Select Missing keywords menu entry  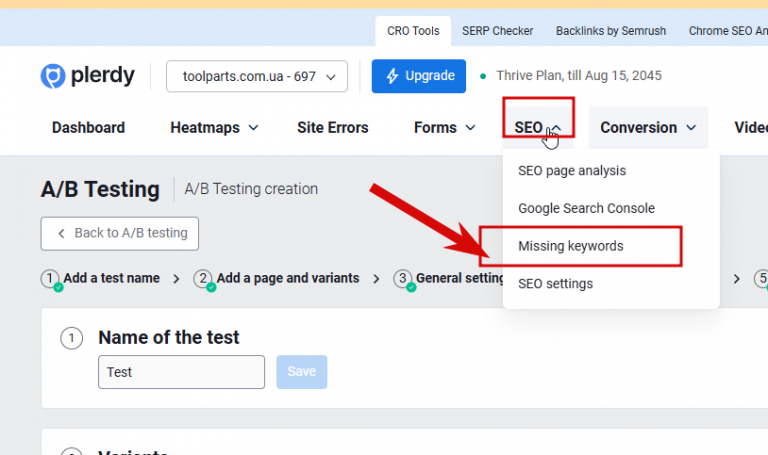click(571, 246)
